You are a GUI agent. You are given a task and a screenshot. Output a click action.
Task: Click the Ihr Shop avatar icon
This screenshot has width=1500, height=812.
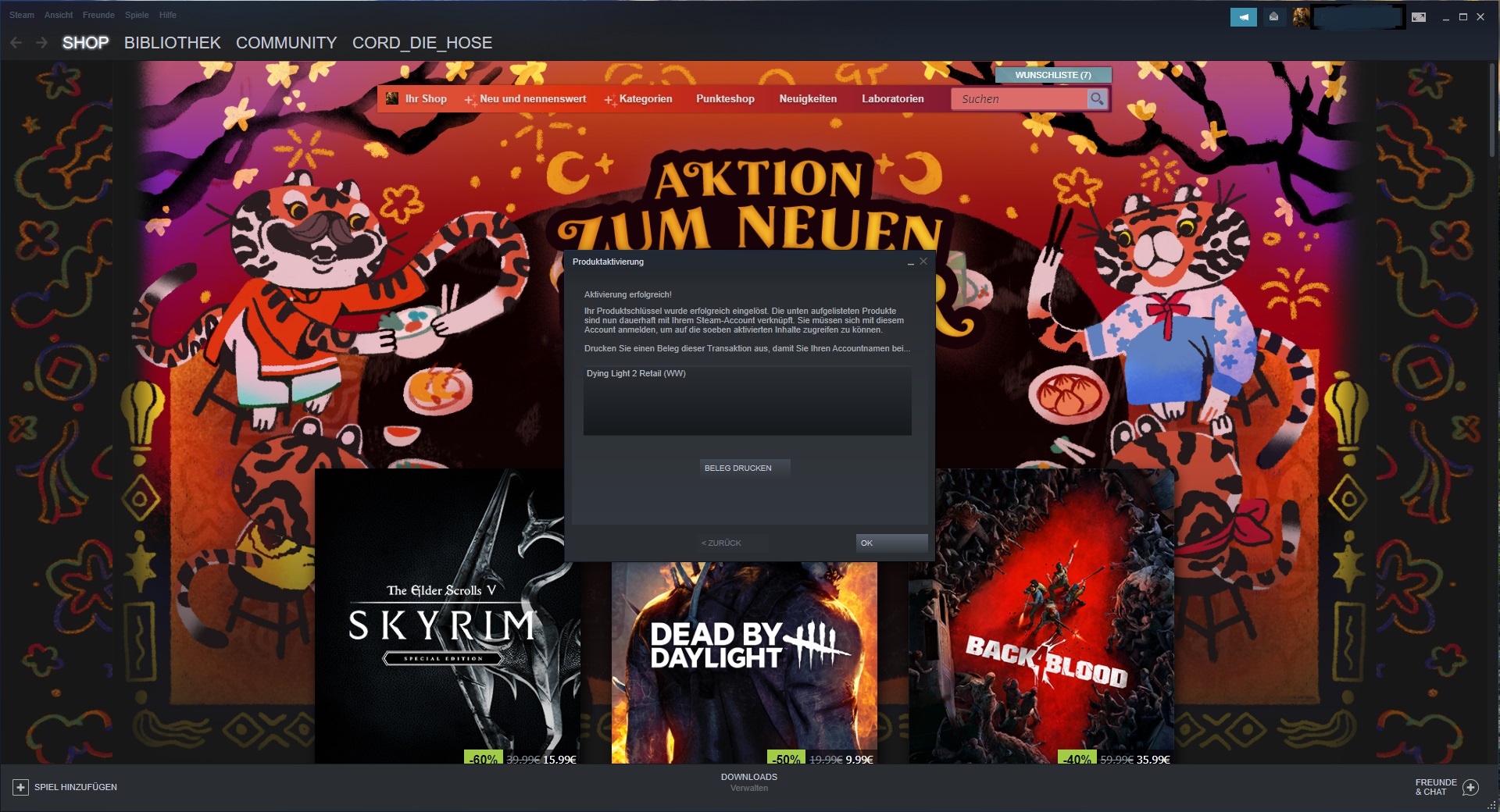[x=392, y=98]
